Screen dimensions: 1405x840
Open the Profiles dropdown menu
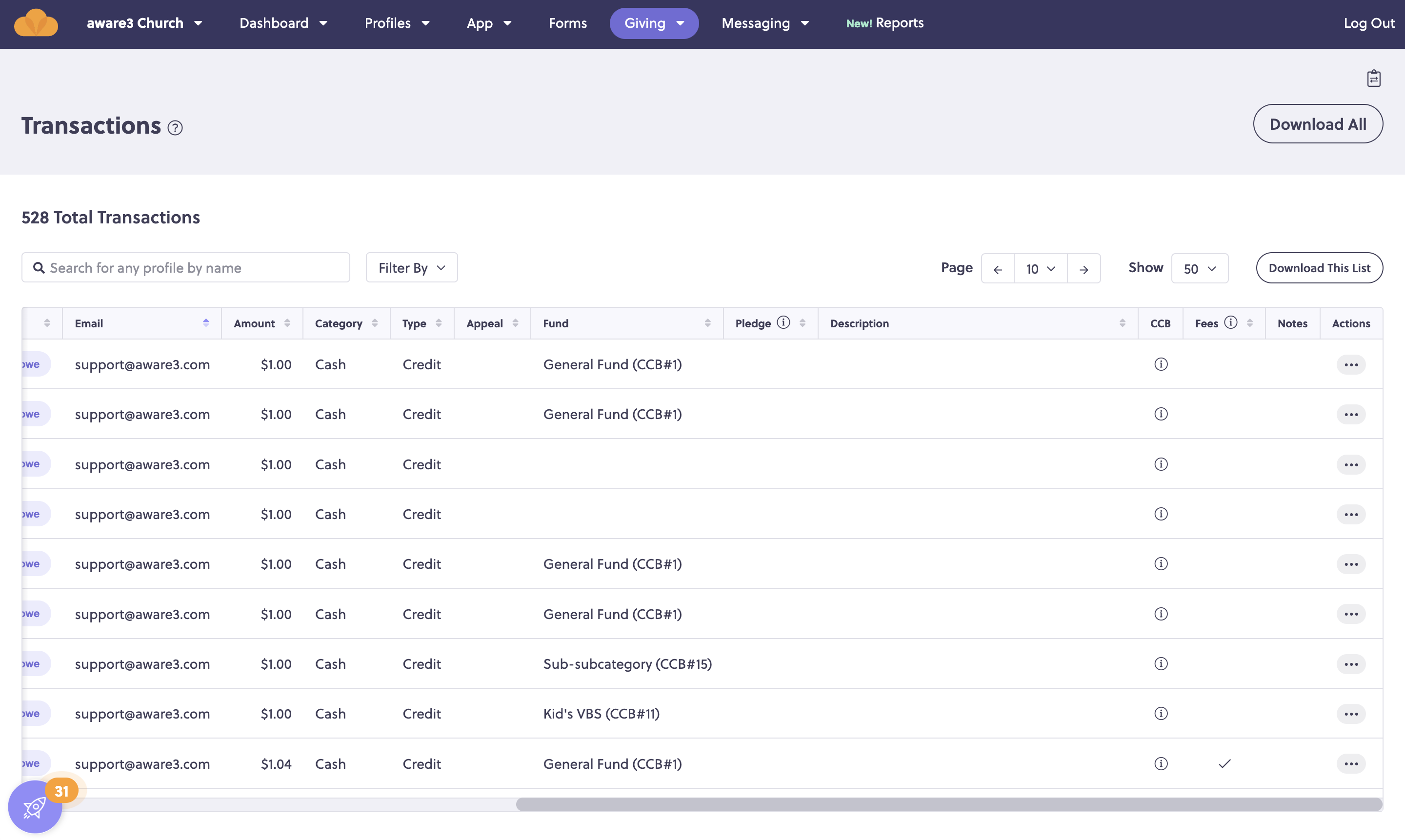click(x=398, y=23)
